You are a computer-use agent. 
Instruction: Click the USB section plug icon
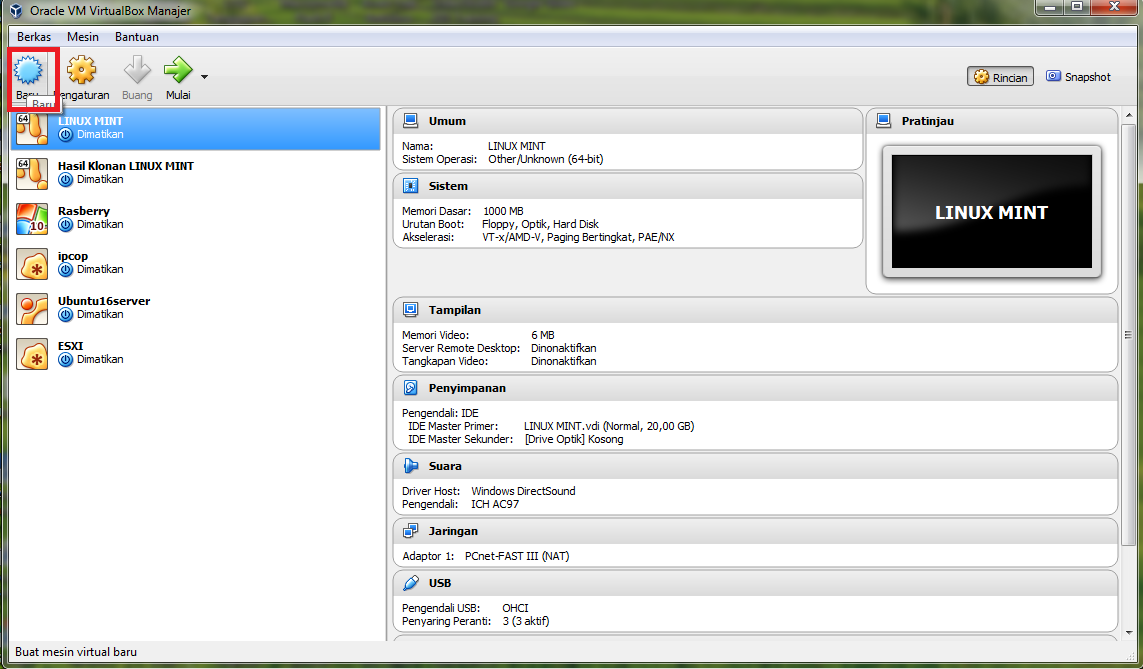coord(410,583)
